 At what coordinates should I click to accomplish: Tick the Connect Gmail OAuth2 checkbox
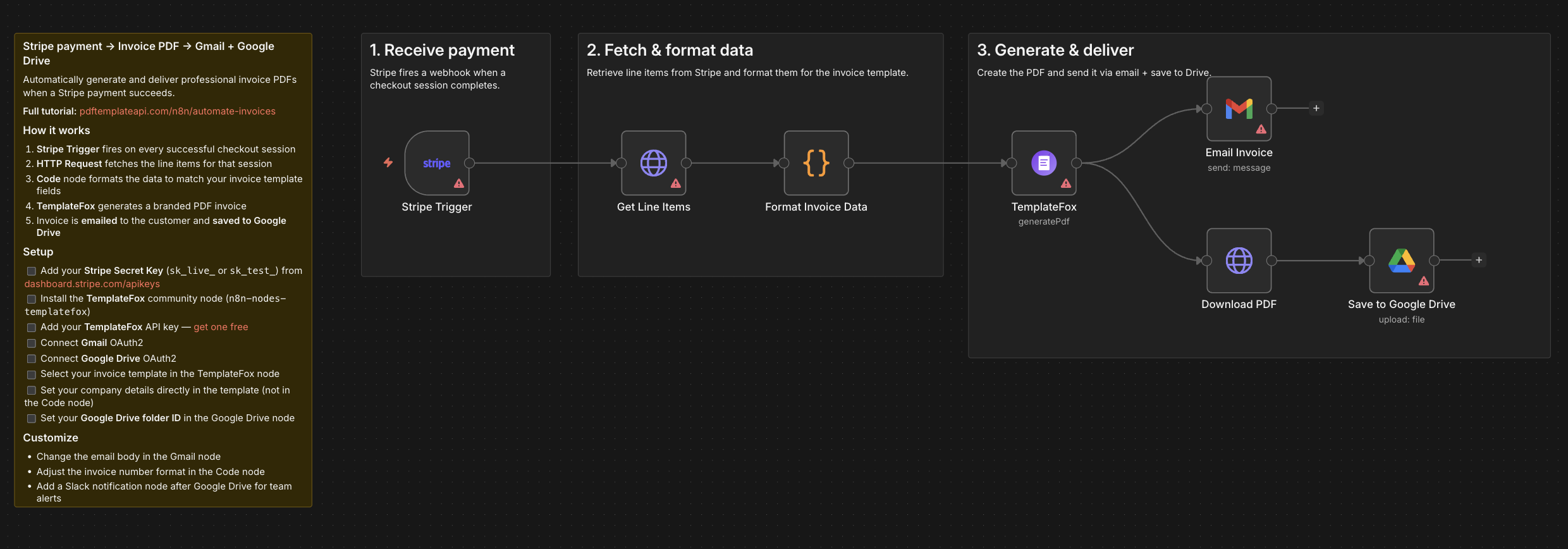31,343
